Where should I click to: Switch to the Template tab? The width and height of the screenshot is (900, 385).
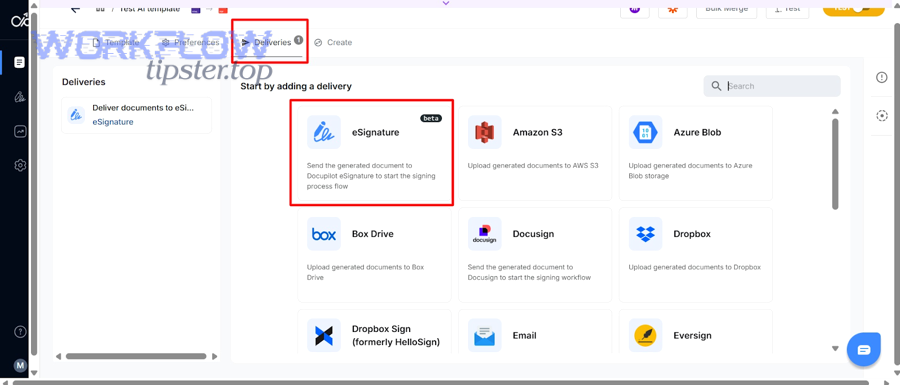(x=115, y=42)
